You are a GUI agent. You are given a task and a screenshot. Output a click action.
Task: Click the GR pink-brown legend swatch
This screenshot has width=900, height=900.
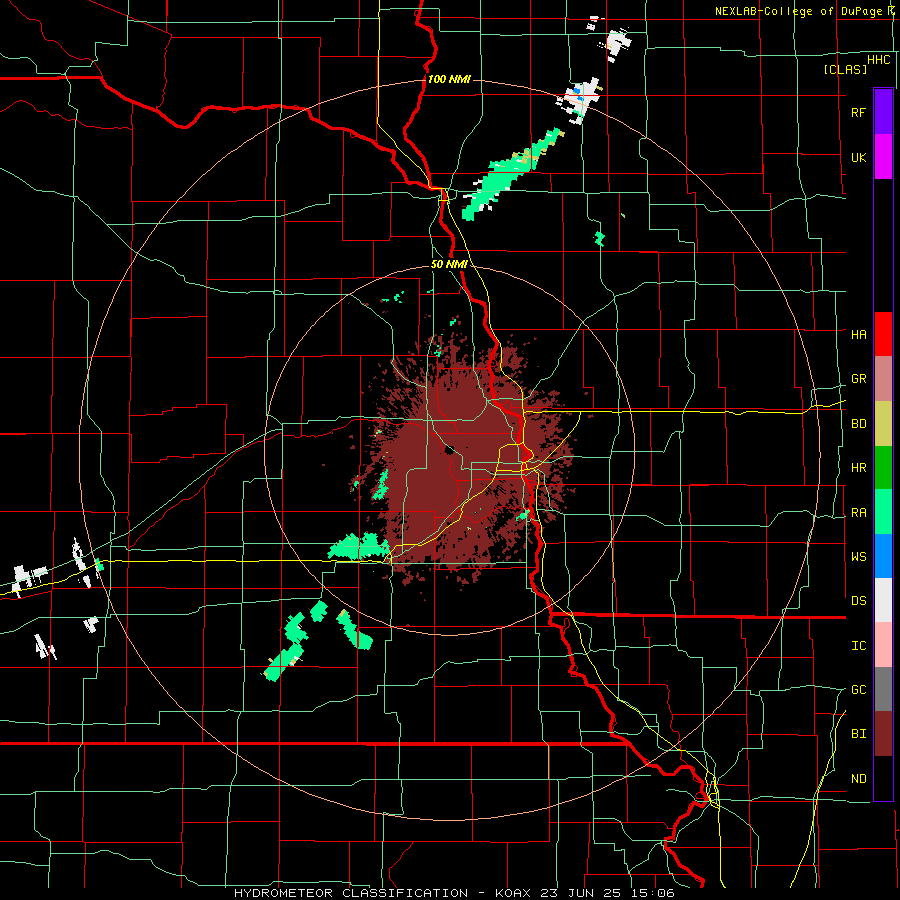[883, 379]
